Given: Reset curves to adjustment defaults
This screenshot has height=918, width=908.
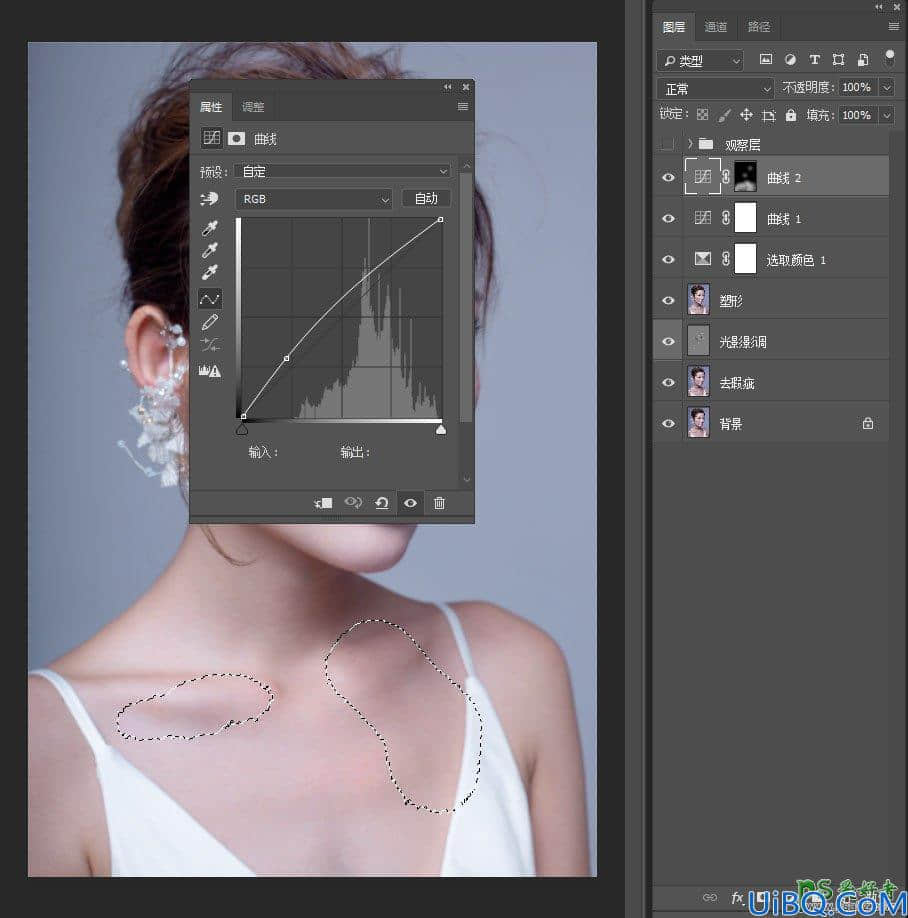Looking at the screenshot, I should 382,503.
